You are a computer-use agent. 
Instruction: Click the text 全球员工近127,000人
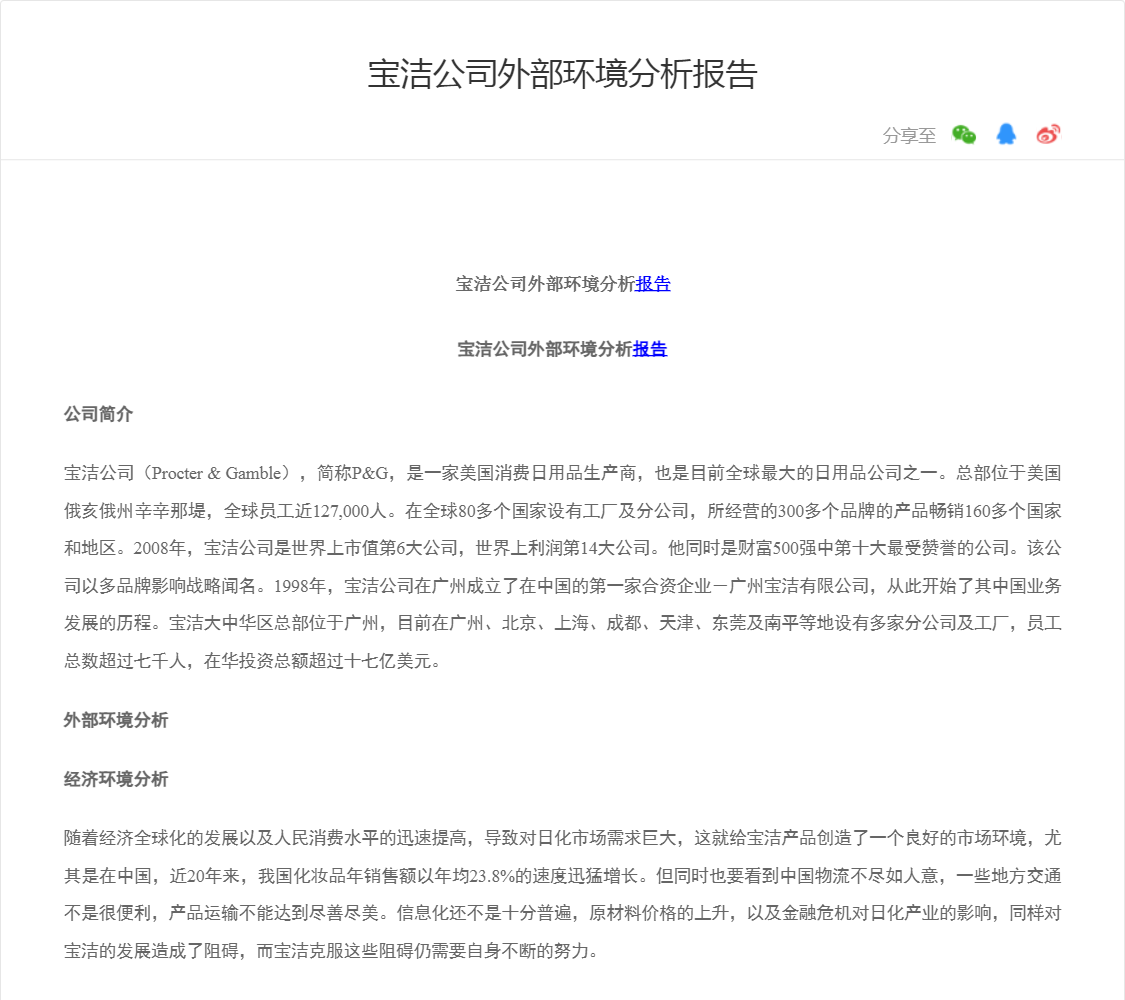click(x=306, y=511)
